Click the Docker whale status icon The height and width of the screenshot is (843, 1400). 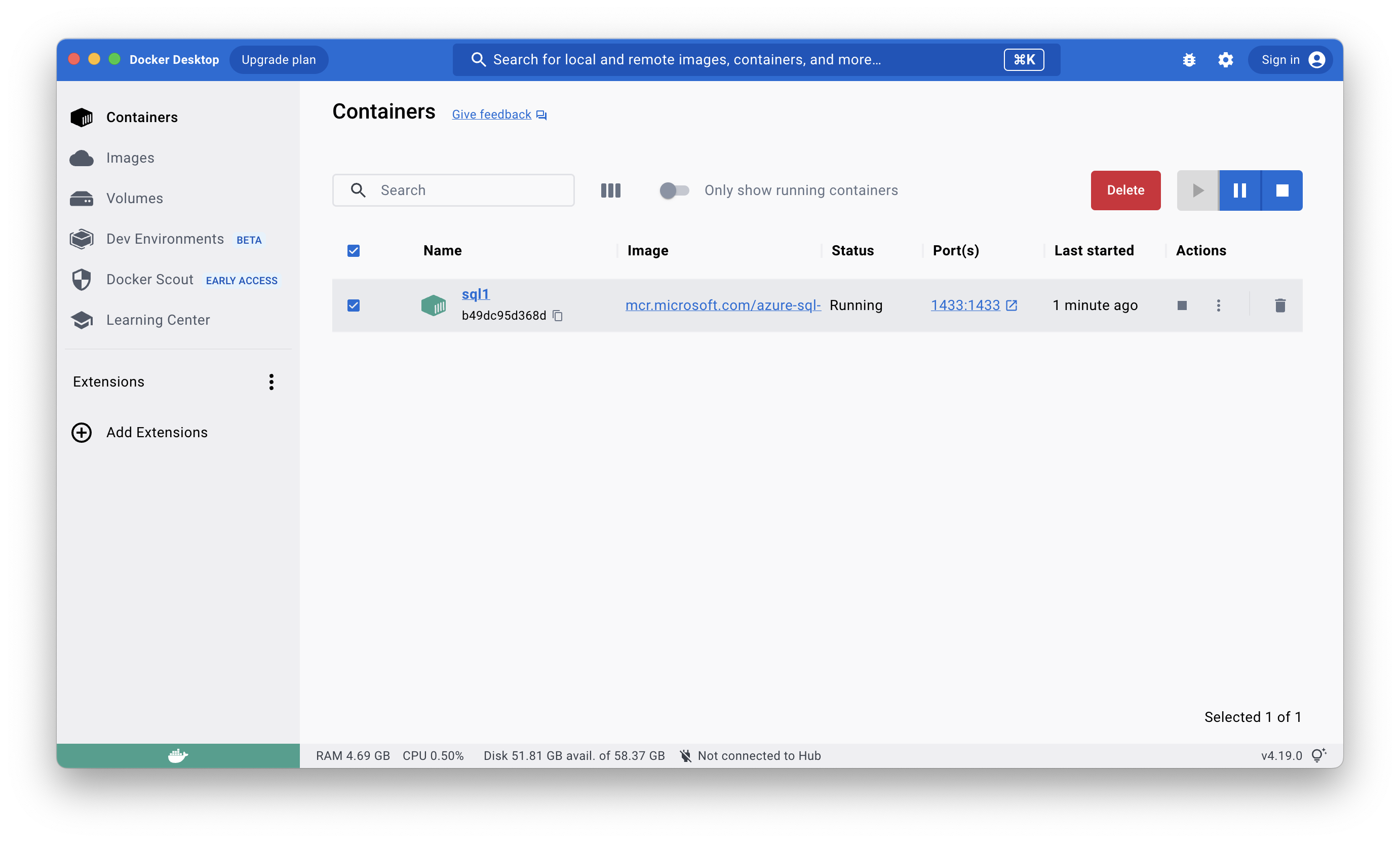click(178, 755)
